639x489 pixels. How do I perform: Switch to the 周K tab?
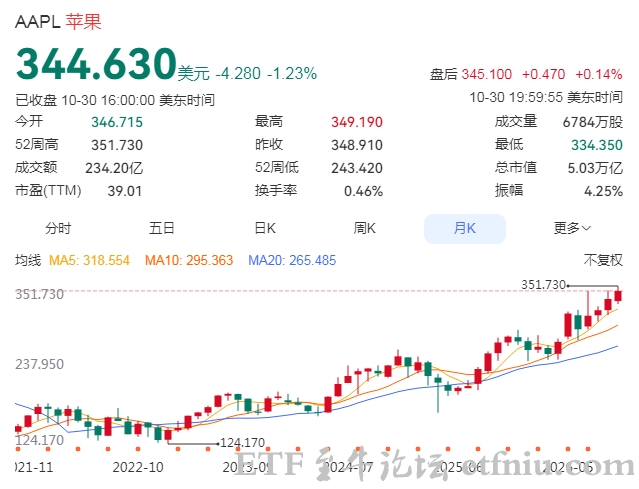click(365, 228)
